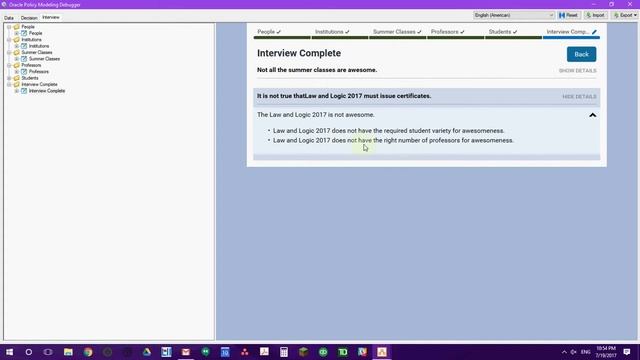Show hidden icons in system tray

tap(564, 352)
